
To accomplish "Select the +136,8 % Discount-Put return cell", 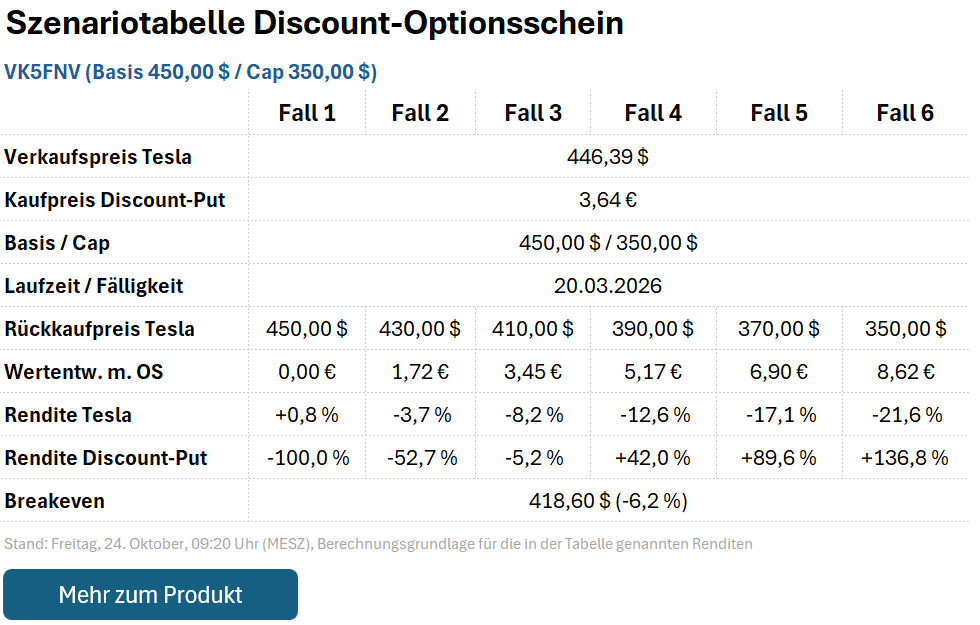I will (x=905, y=458).
